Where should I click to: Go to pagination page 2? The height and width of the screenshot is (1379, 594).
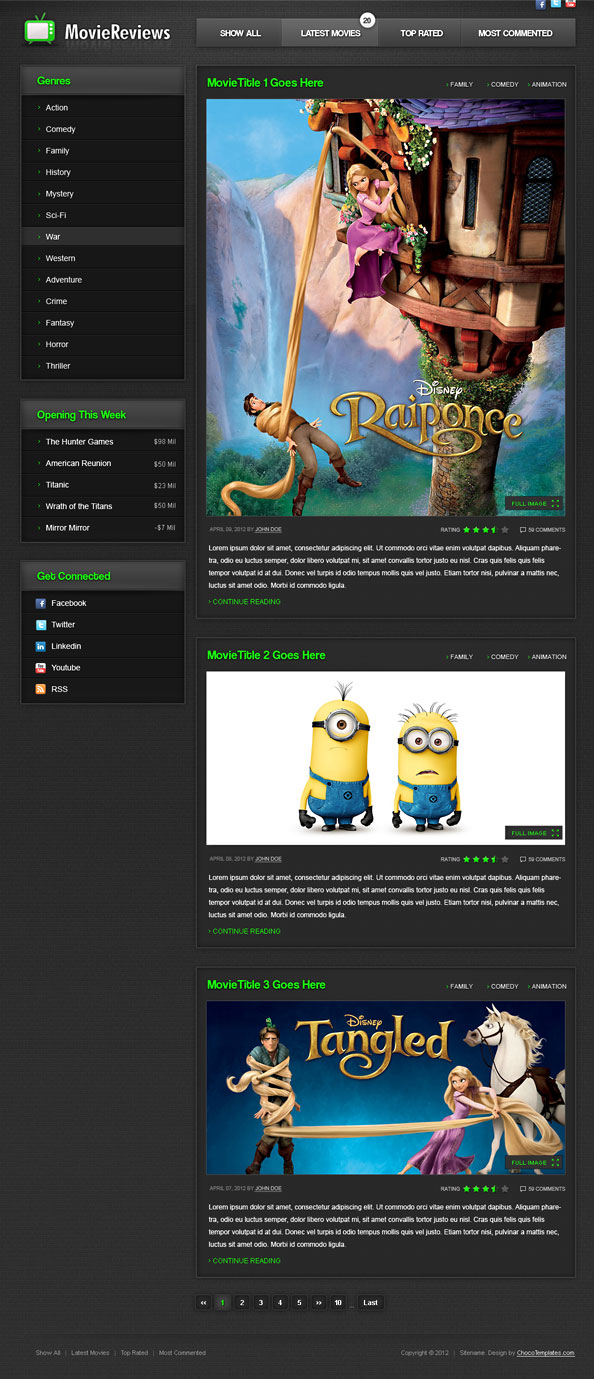(x=242, y=1302)
